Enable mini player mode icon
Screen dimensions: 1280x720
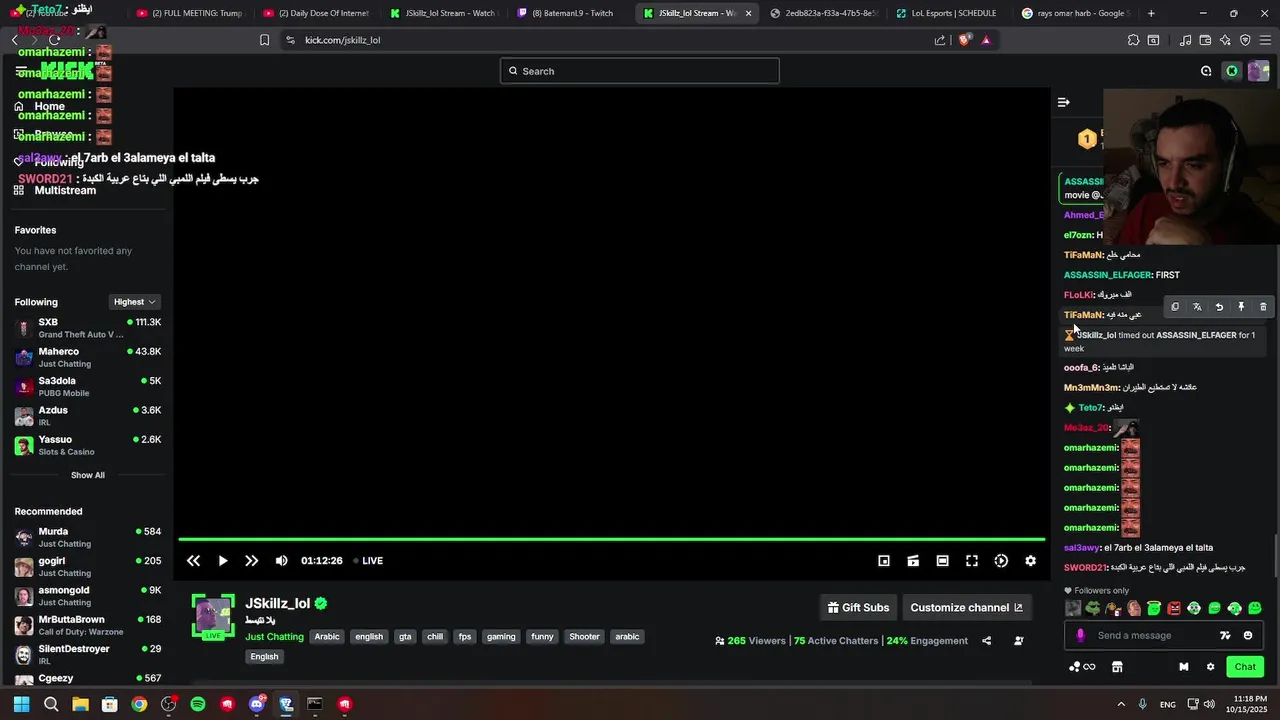pos(884,561)
